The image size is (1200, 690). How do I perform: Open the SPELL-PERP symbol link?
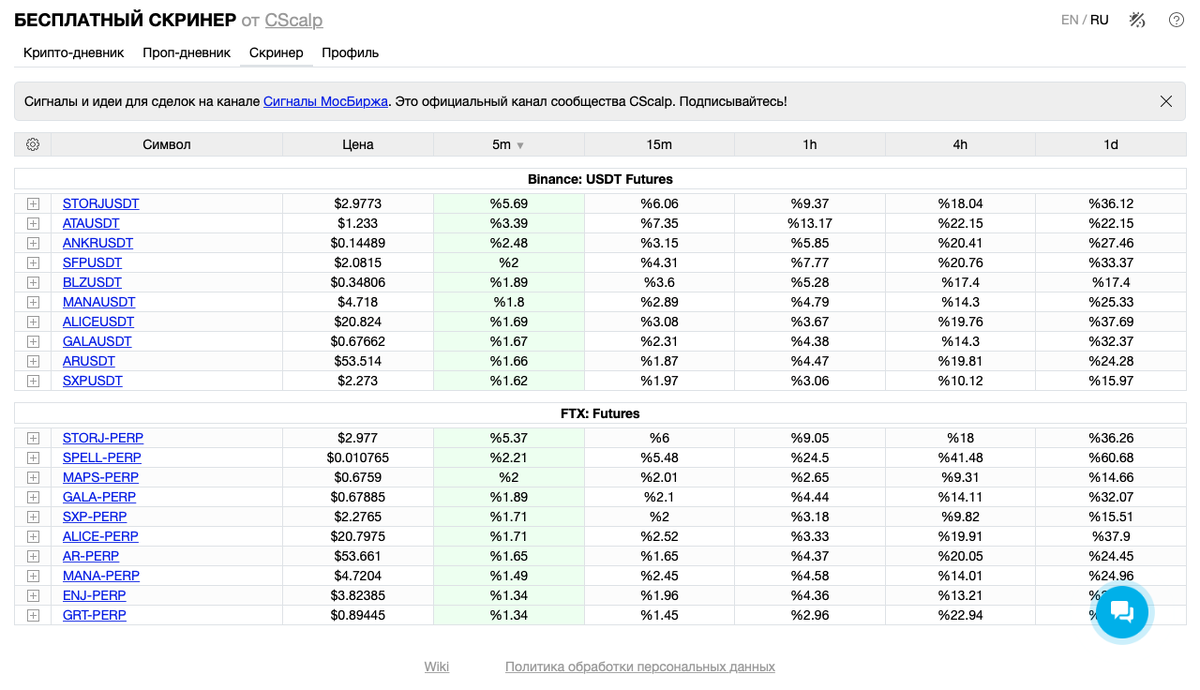click(102, 458)
